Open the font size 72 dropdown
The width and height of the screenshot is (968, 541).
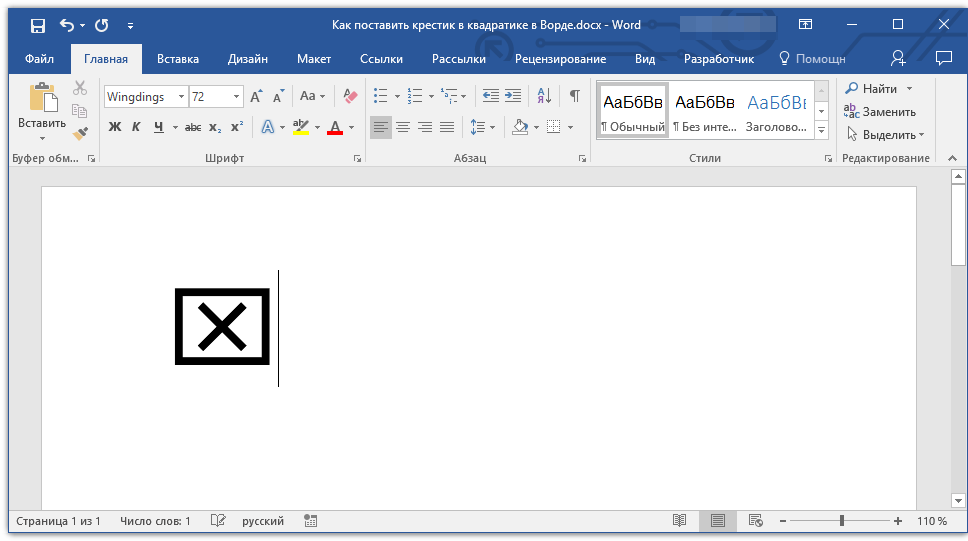coord(237,97)
